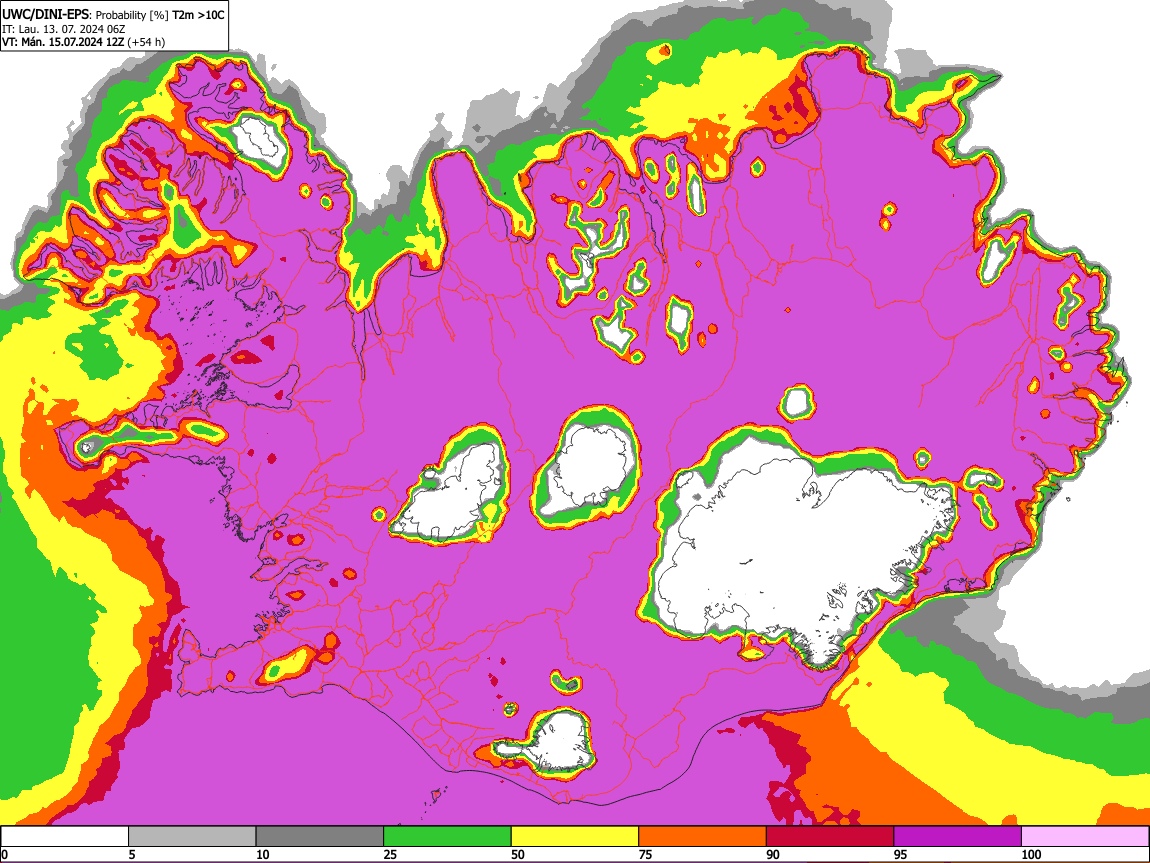Click the light gray 5–10% legend swatch

click(x=192, y=836)
